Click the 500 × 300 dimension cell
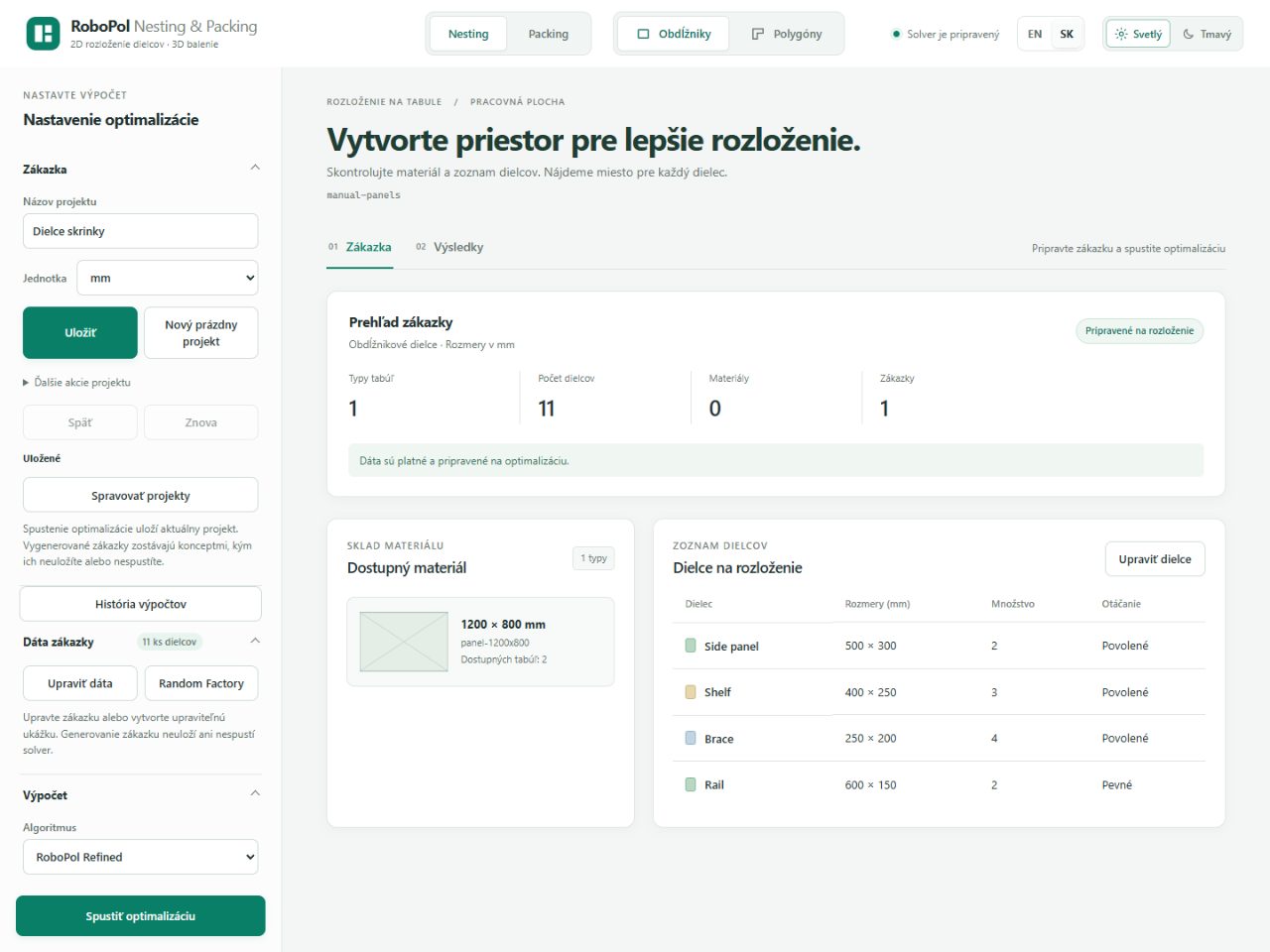The width and height of the screenshot is (1270, 952). click(x=870, y=646)
